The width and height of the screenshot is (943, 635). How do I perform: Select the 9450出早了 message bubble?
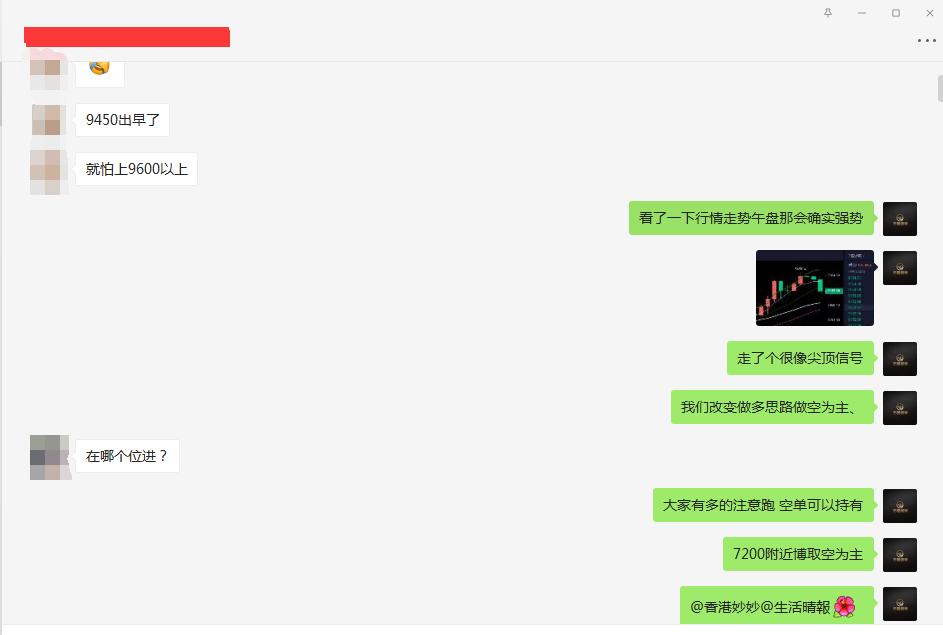coord(123,120)
